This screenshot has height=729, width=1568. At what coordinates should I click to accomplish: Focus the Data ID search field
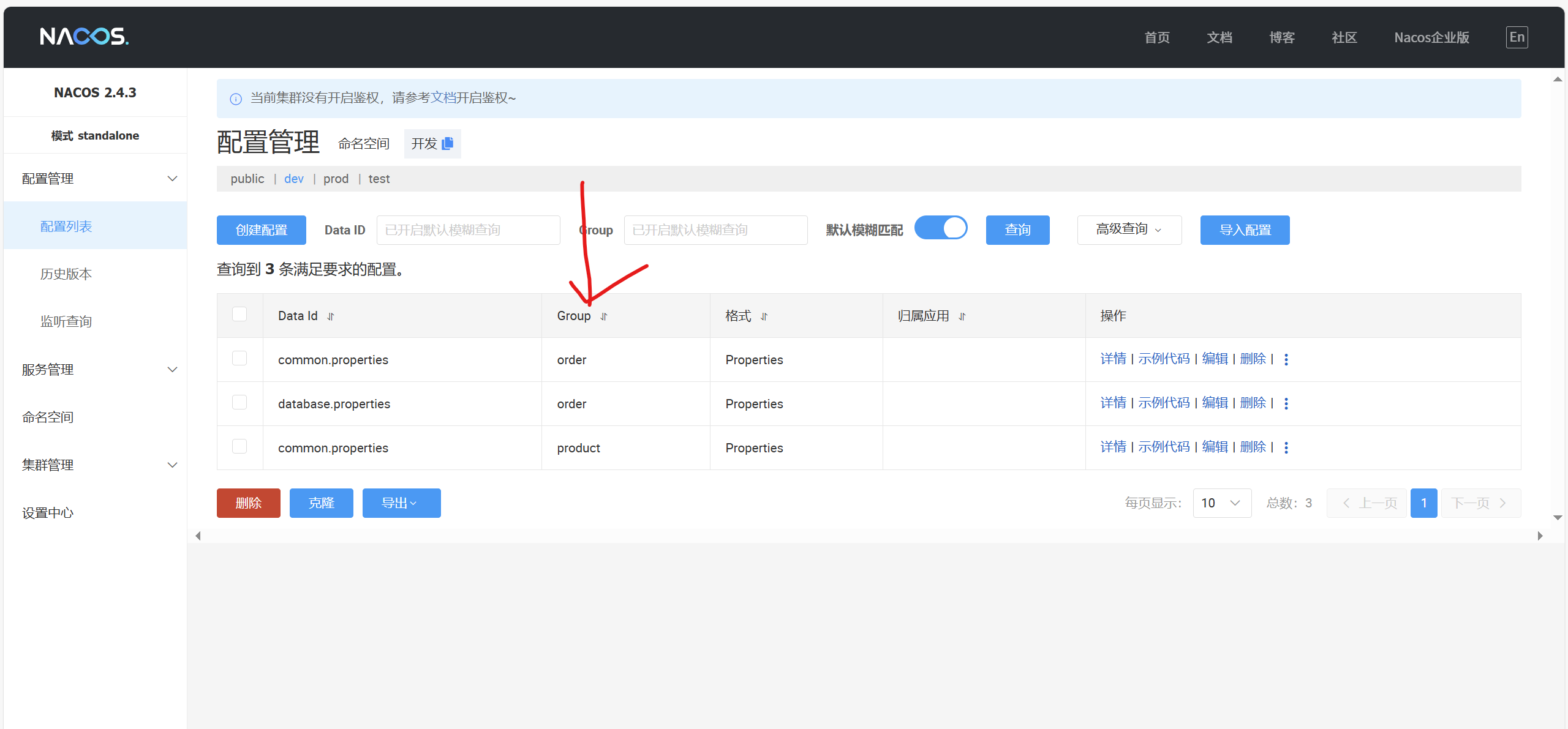pos(468,230)
